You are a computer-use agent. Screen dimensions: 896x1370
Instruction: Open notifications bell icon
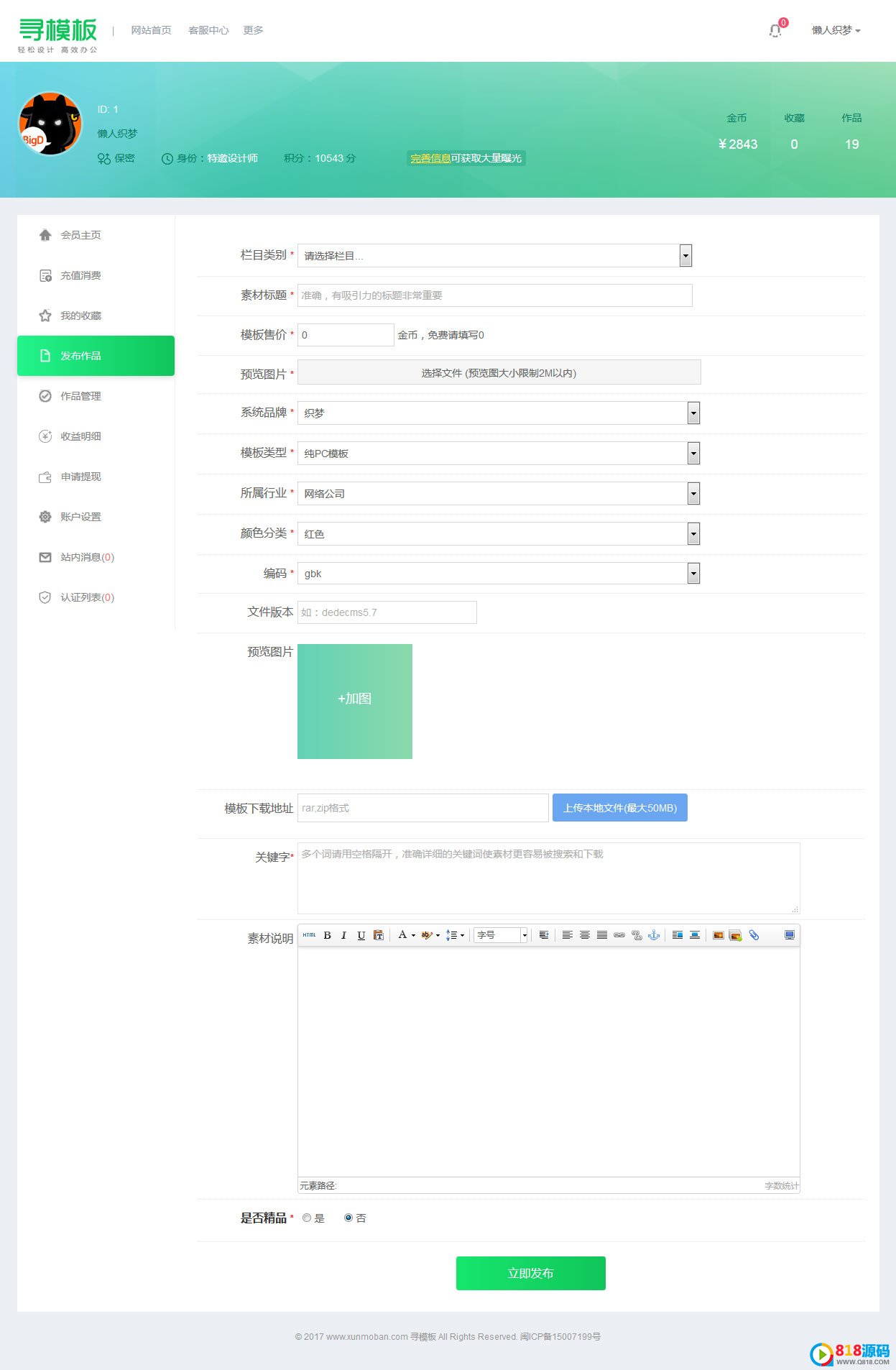[x=775, y=30]
